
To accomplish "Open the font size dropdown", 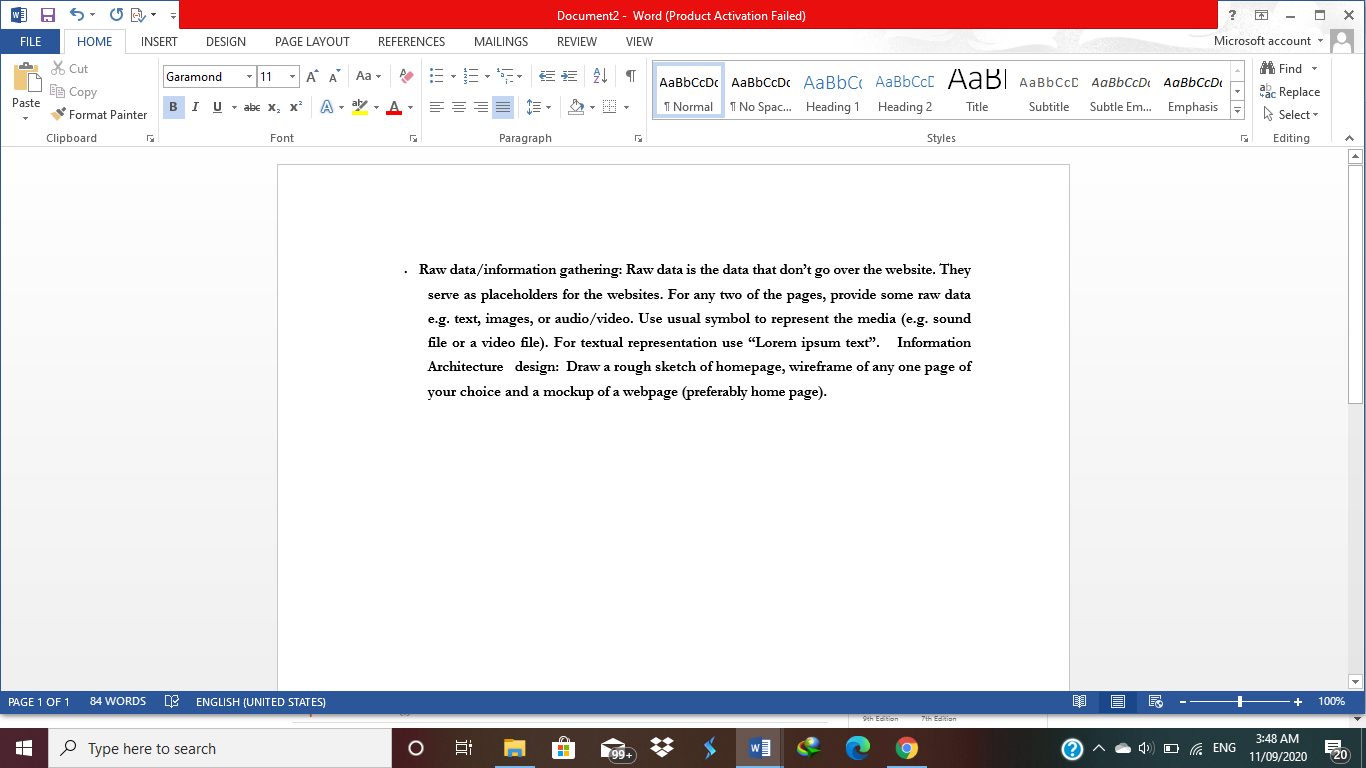I will tap(293, 77).
